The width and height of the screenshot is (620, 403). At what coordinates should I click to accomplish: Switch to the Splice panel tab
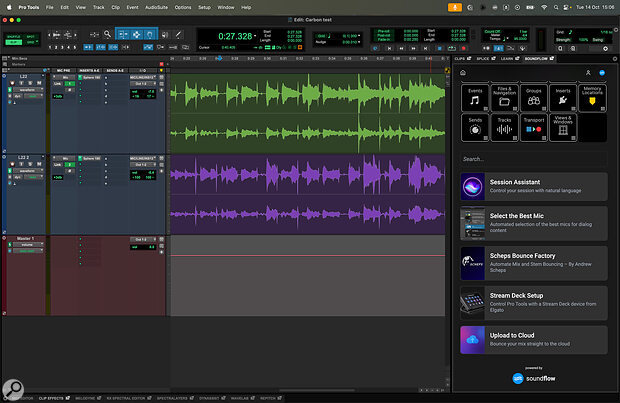point(486,59)
